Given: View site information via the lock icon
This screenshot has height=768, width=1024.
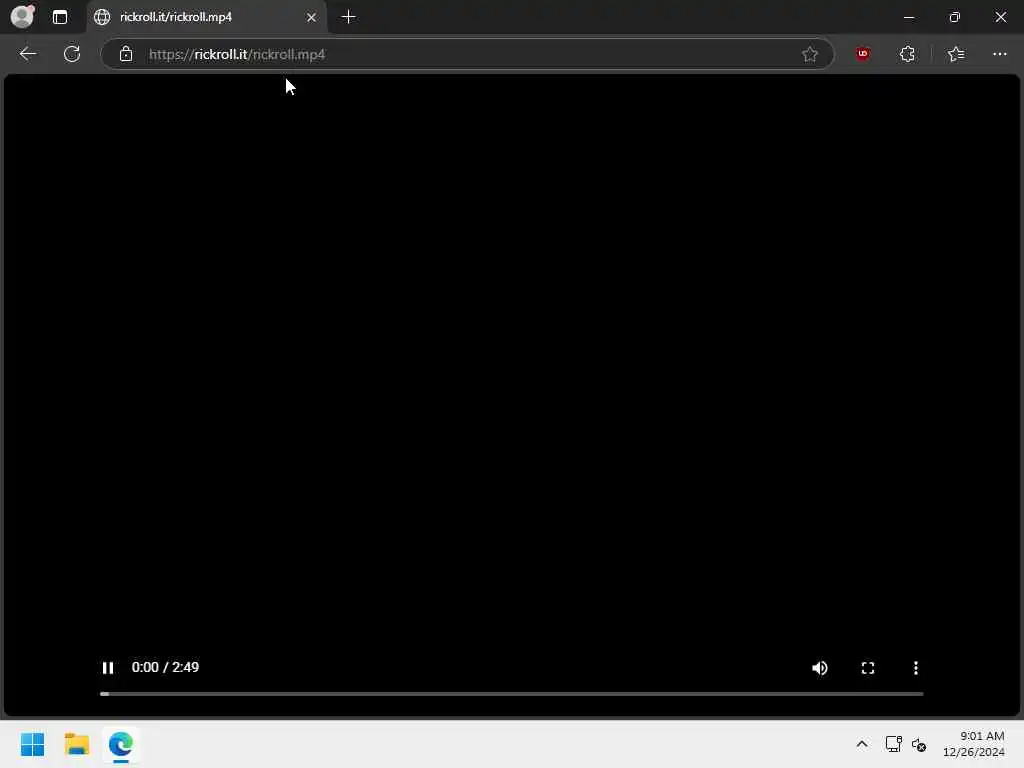Looking at the screenshot, I should click(x=126, y=54).
